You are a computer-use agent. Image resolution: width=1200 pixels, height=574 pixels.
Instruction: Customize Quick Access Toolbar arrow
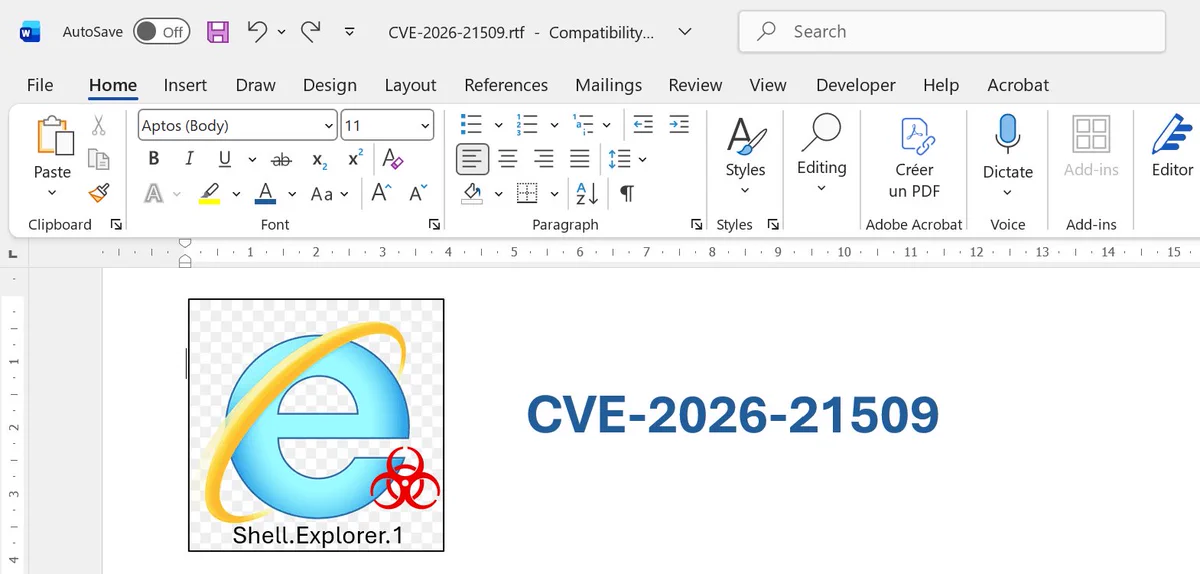(349, 32)
